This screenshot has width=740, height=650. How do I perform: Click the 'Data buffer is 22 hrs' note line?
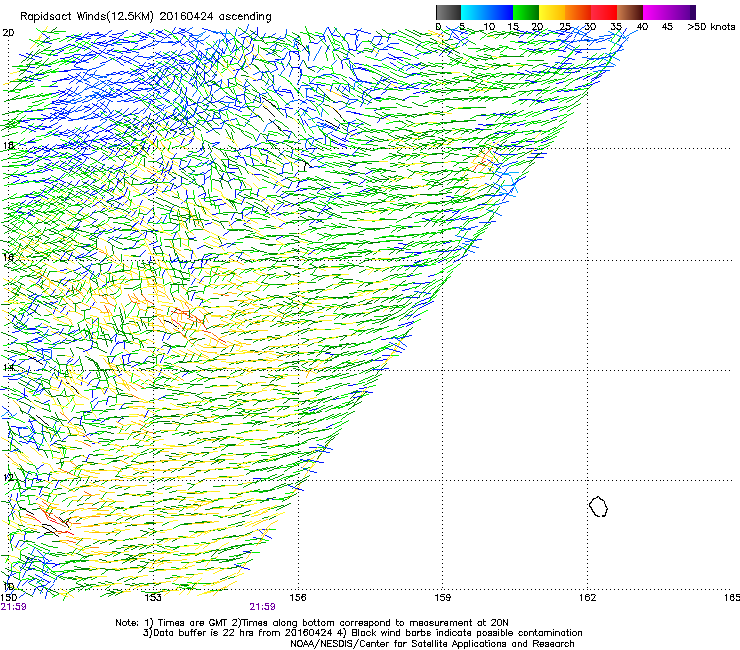click(x=362, y=633)
